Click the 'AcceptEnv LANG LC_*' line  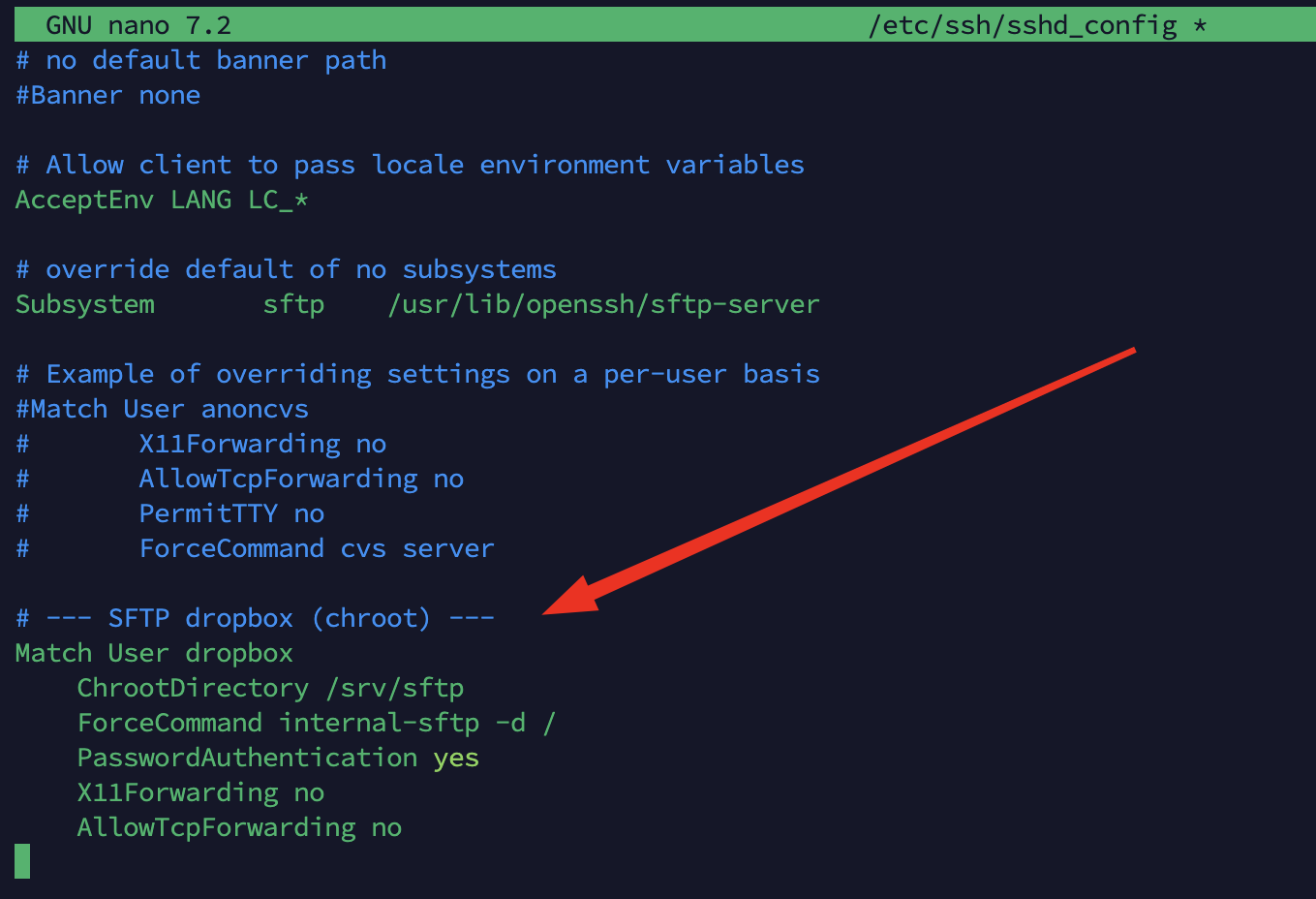tap(162, 200)
